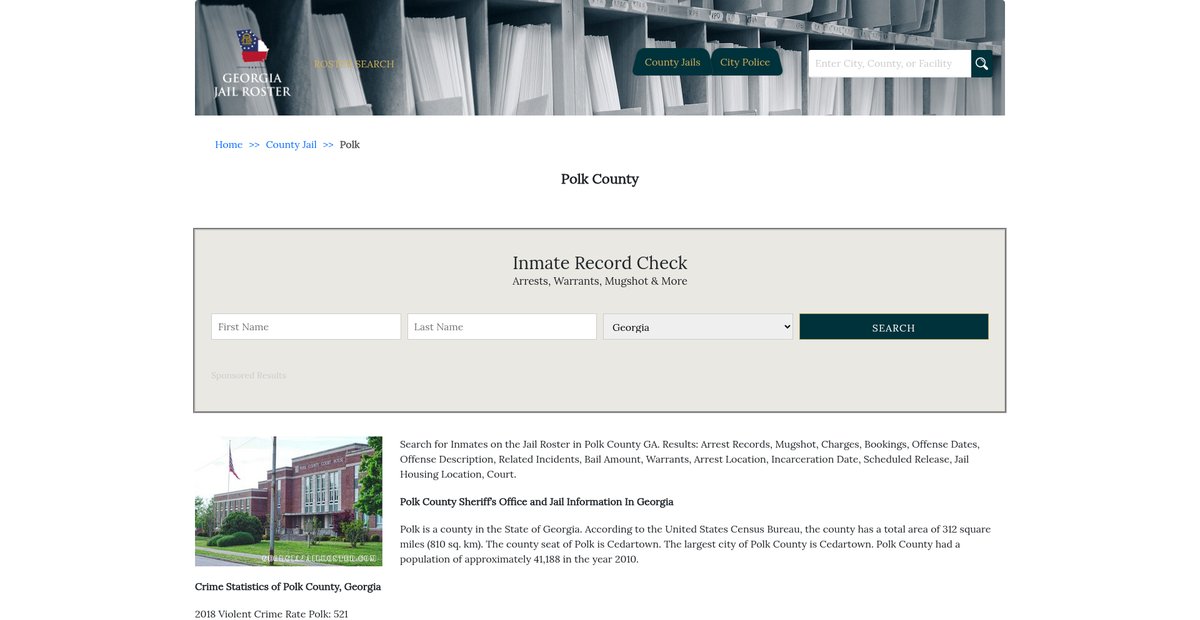Open the Roster Search link in header
This screenshot has height=620, width=1200.
(354, 64)
